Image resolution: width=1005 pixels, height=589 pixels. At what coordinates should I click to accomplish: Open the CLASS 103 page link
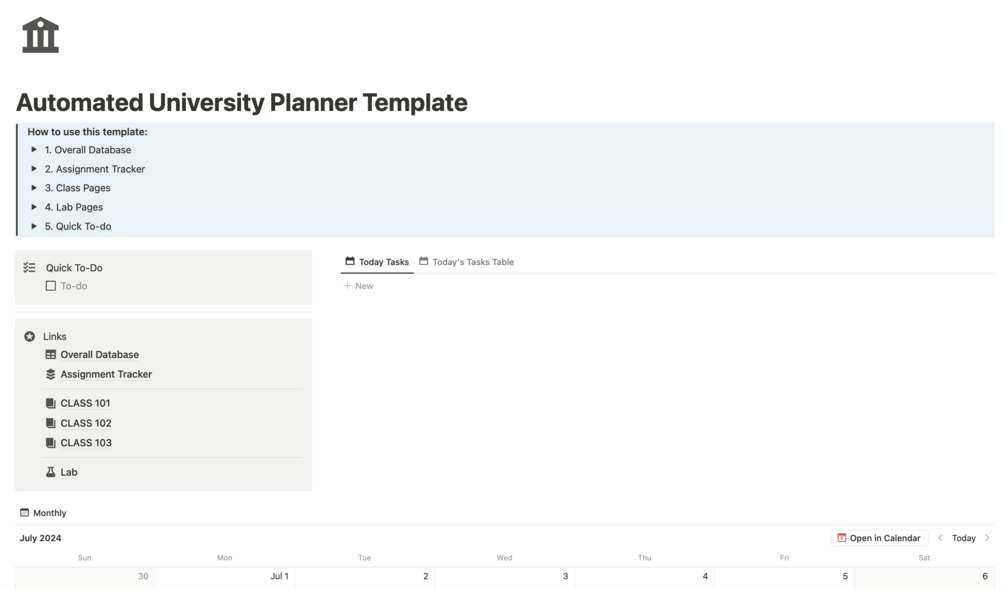(86, 443)
